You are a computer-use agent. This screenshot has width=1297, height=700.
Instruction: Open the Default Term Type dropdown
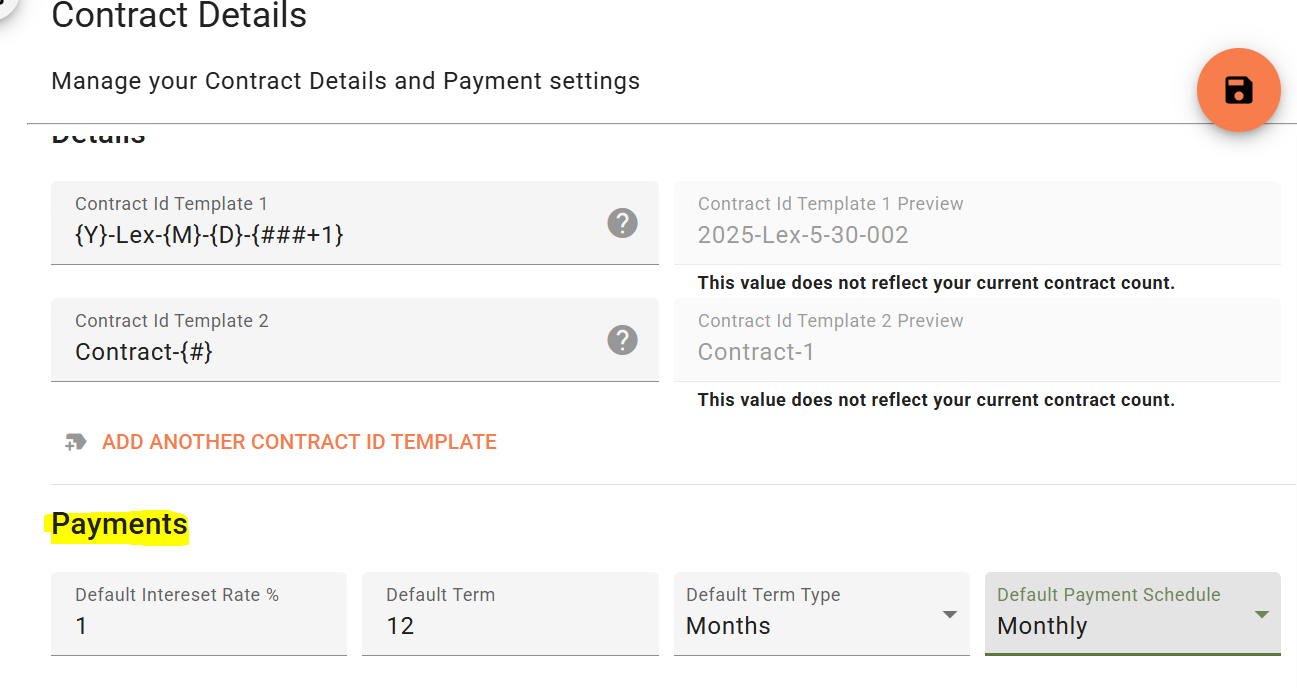point(822,614)
